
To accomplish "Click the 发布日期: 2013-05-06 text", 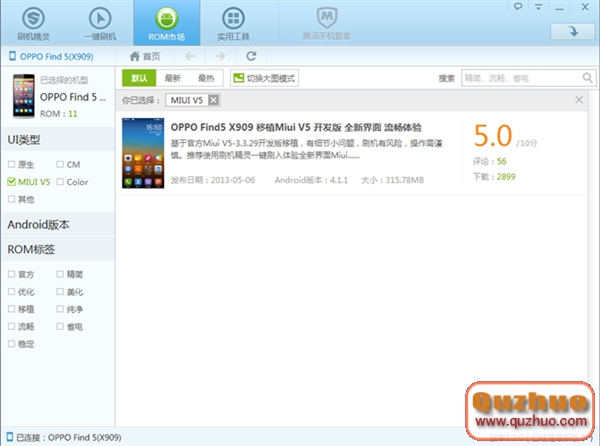I will pos(213,180).
